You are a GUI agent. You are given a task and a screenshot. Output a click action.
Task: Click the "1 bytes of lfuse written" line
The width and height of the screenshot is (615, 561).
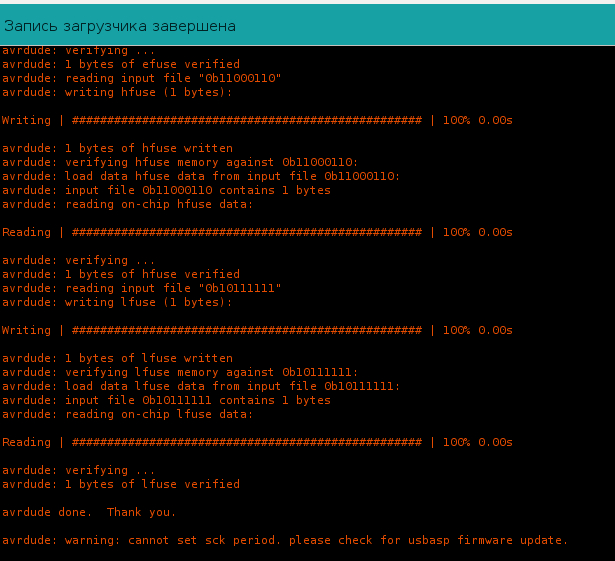[117, 358]
